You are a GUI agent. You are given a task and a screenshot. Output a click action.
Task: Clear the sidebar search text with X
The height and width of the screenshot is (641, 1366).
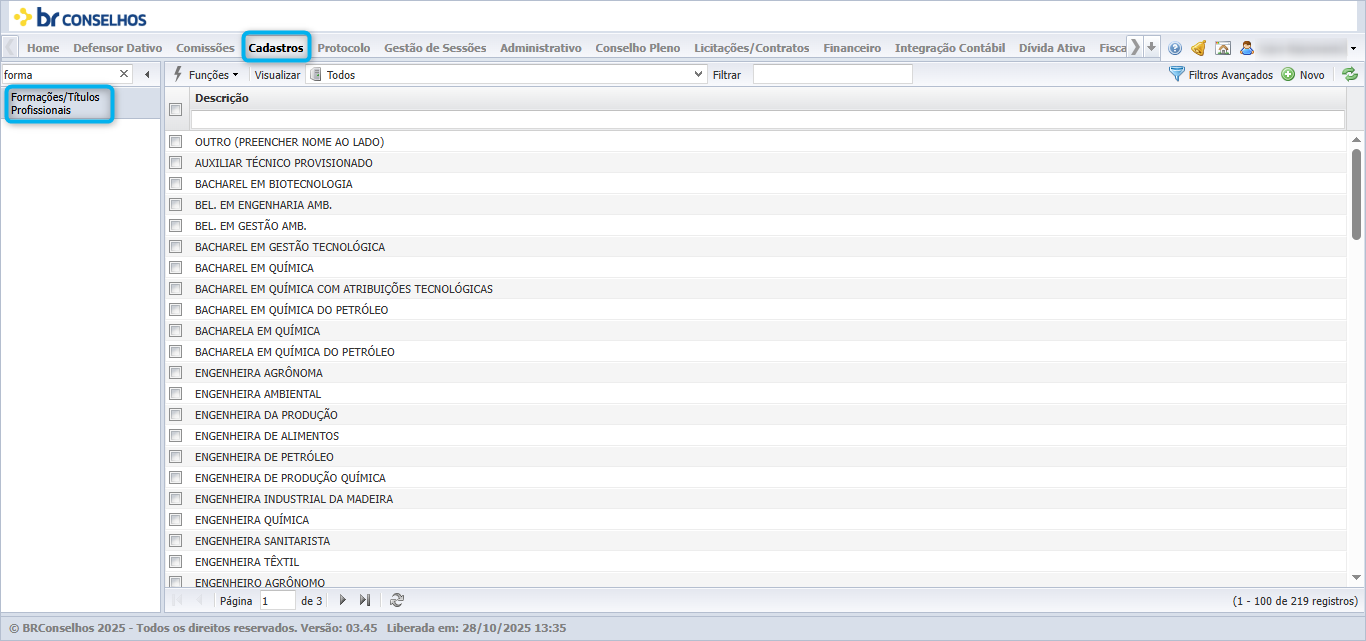[x=124, y=74]
